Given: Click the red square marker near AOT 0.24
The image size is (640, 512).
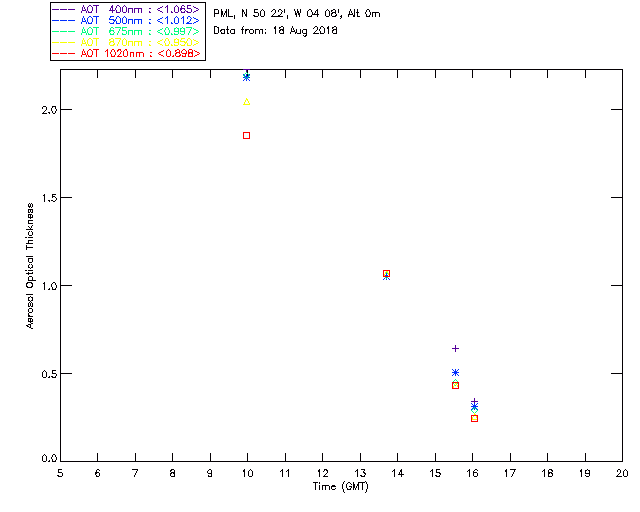Looking at the screenshot, I should point(474,419).
